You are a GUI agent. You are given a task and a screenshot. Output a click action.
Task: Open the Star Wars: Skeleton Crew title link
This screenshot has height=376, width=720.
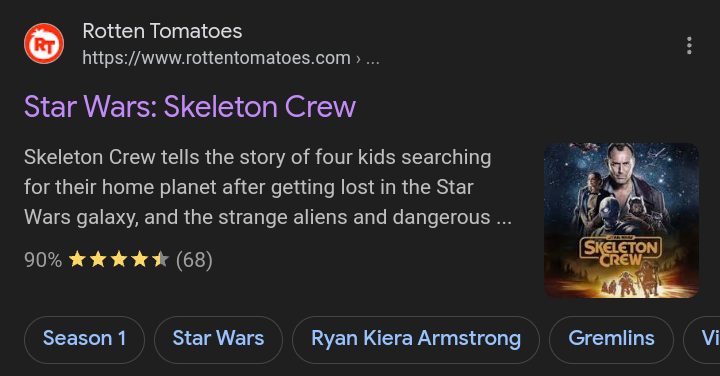(190, 107)
